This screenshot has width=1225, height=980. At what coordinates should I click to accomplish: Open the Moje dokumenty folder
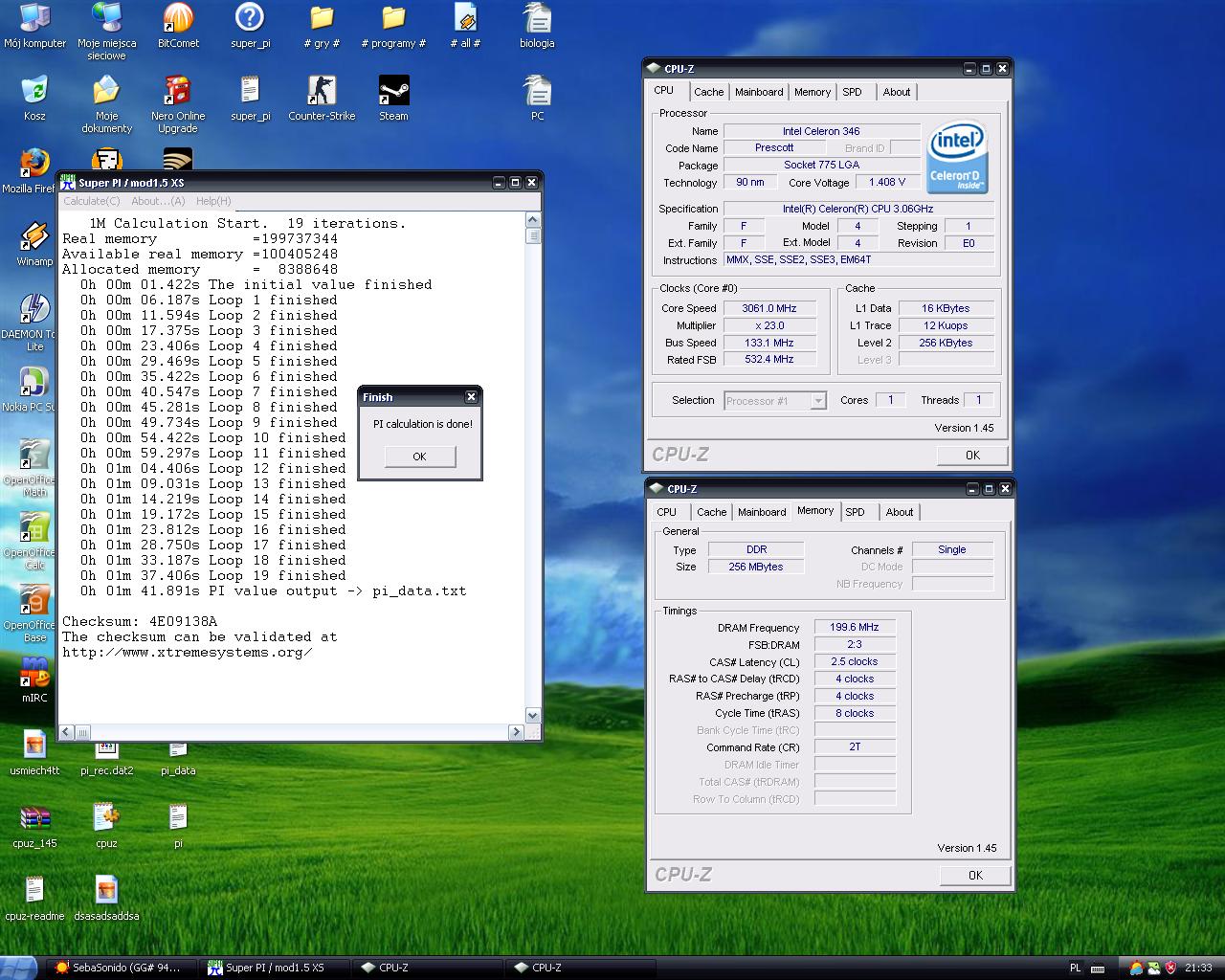tap(106, 104)
